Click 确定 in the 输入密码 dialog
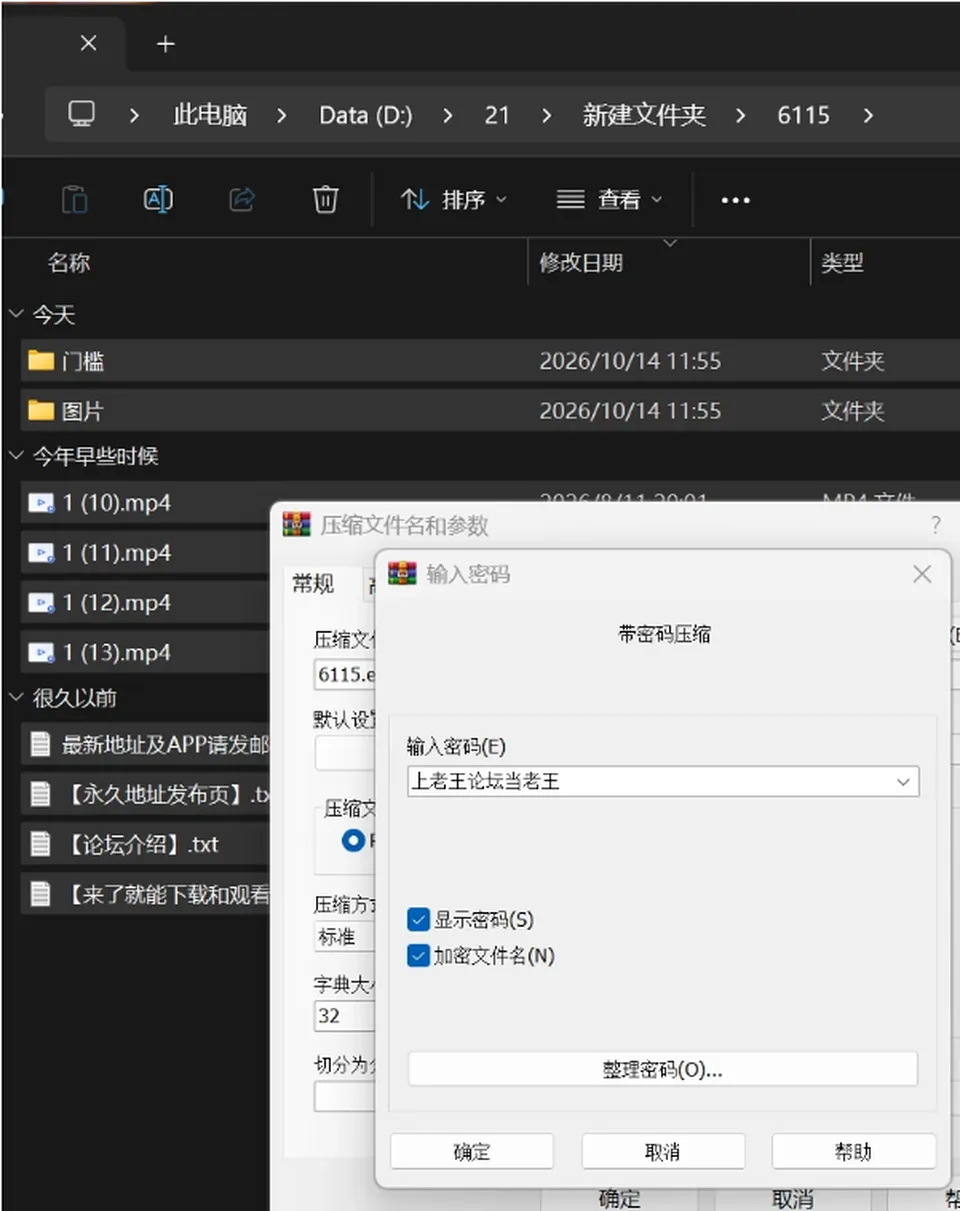The height and width of the screenshot is (1211, 960). 472,1151
